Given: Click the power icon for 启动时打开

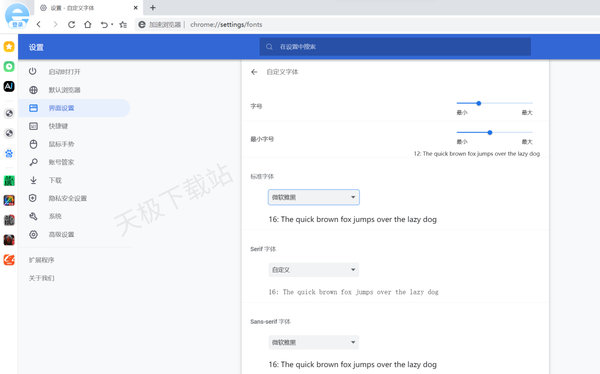Looking at the screenshot, I should coord(33,71).
